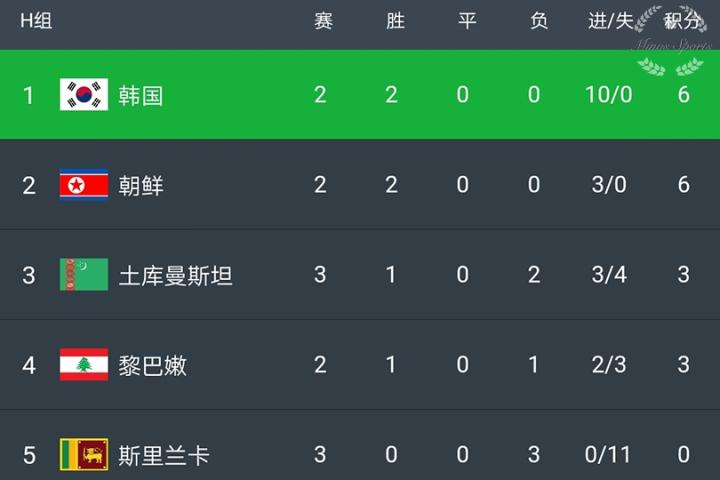Click South Korea's 10/0 goal record
The height and width of the screenshot is (480, 720).
coord(609,95)
